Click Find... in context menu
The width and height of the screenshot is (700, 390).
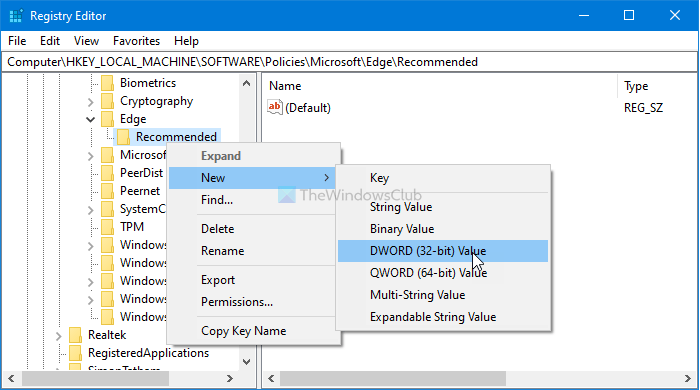point(253,200)
